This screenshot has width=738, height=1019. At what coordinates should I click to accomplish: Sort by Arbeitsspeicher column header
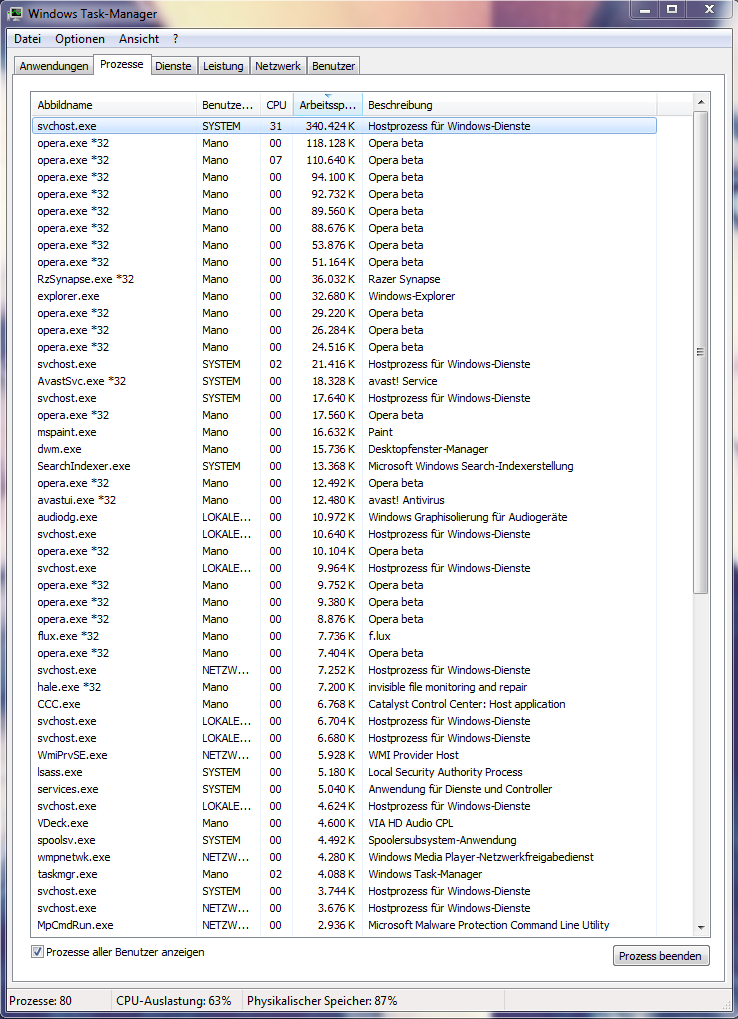pyautogui.click(x=327, y=105)
